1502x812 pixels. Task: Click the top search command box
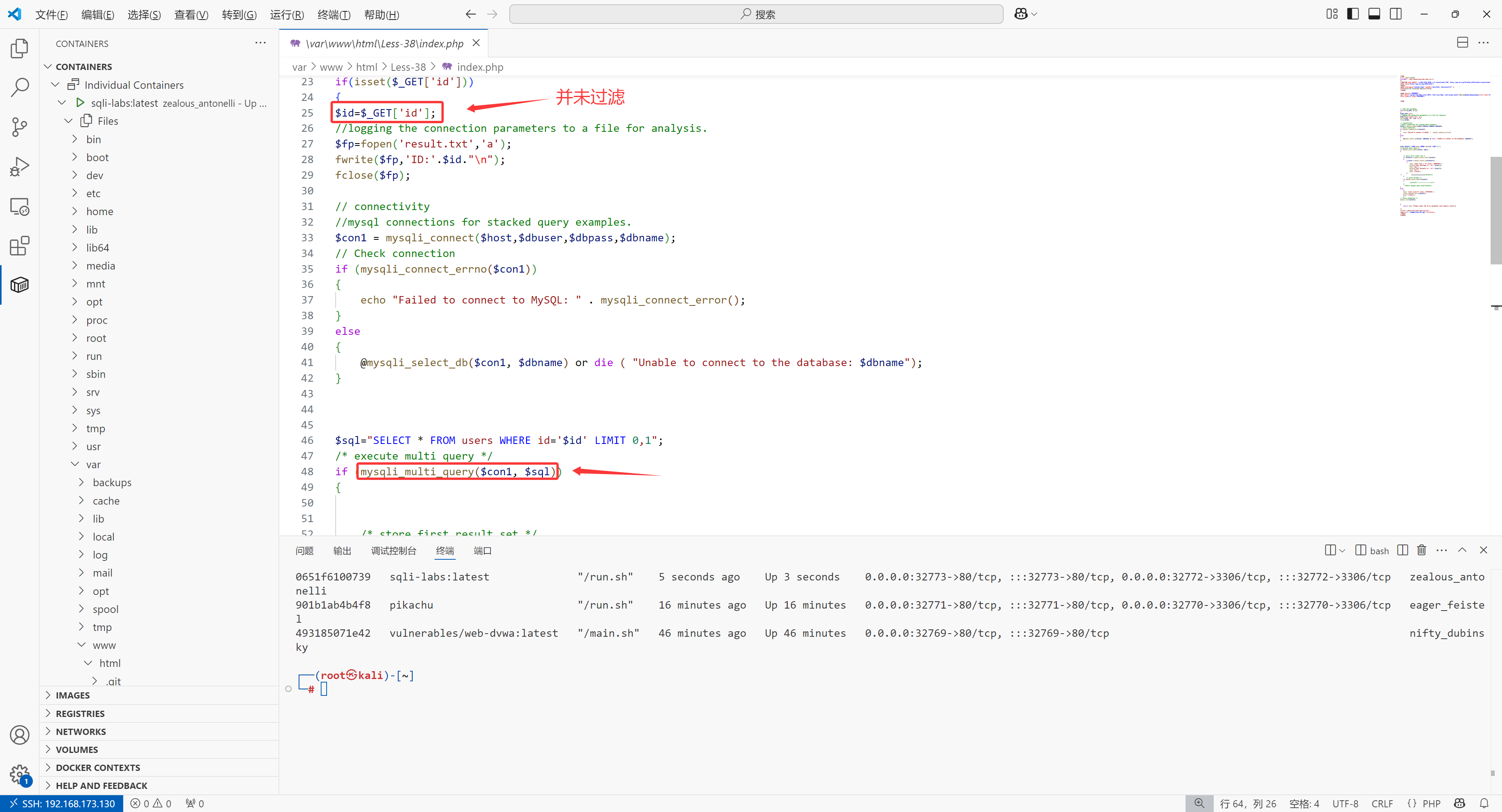click(x=756, y=14)
